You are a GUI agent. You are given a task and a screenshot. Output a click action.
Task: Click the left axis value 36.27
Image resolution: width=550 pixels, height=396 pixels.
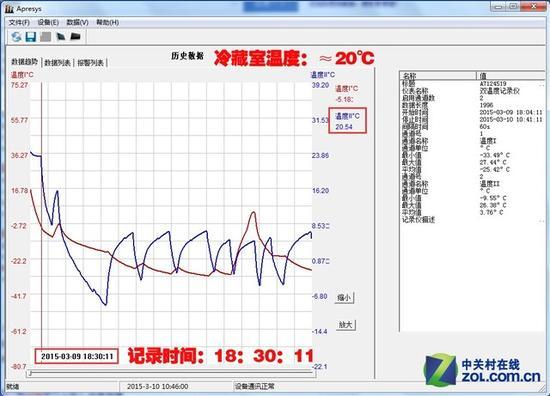19,155
